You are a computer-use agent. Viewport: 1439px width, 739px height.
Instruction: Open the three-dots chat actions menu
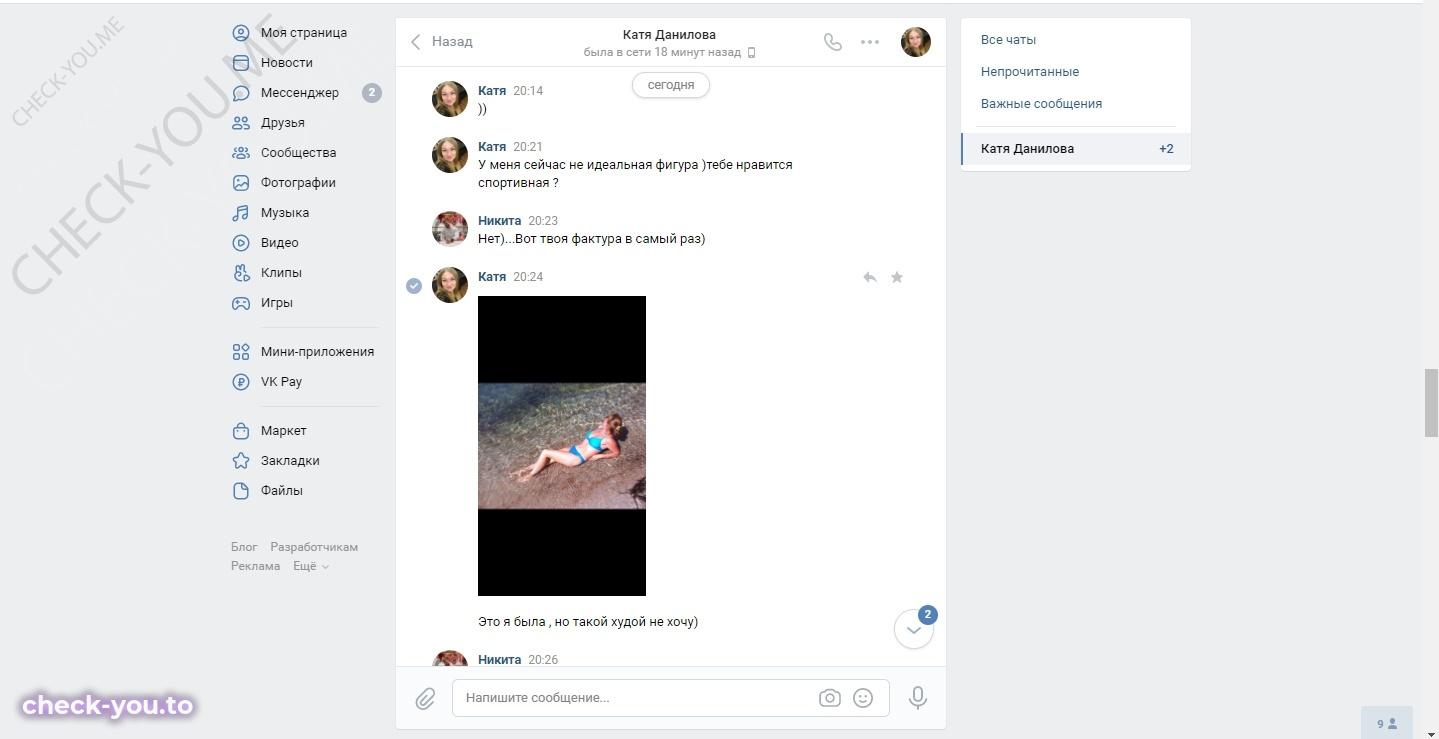(x=870, y=42)
